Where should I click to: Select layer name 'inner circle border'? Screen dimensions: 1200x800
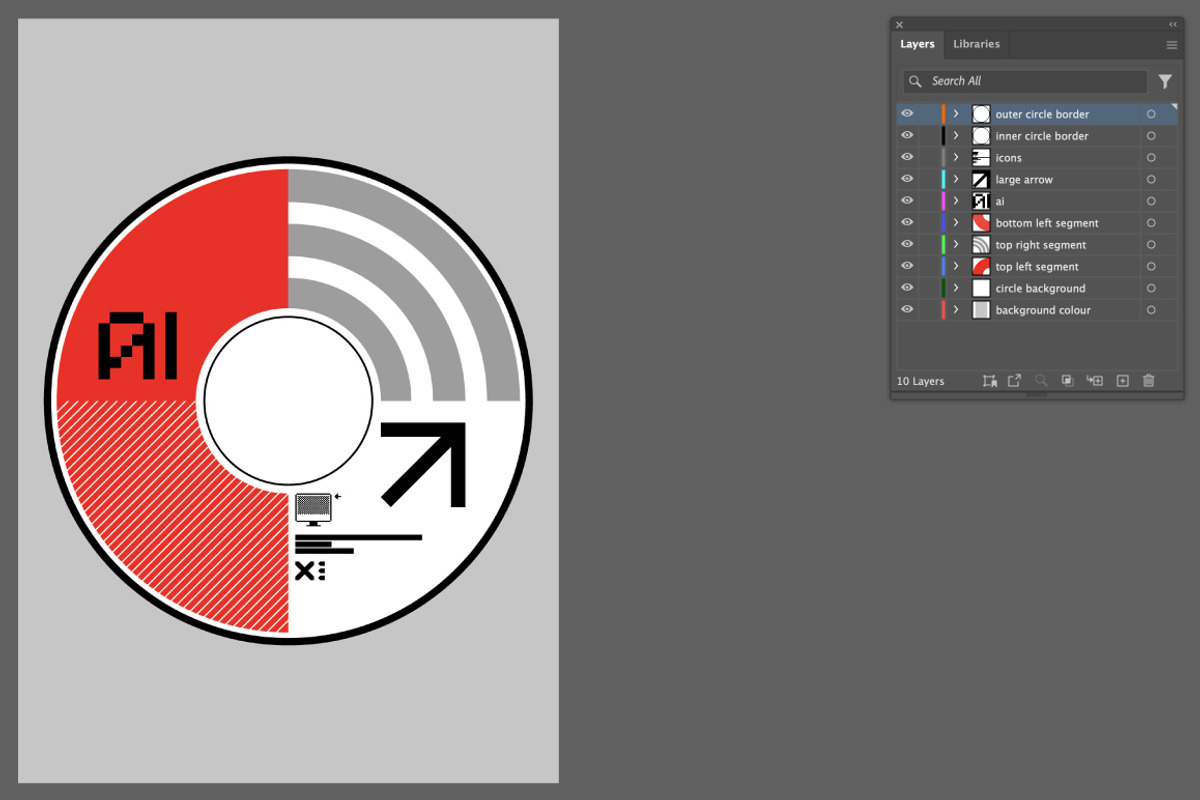(x=1042, y=136)
